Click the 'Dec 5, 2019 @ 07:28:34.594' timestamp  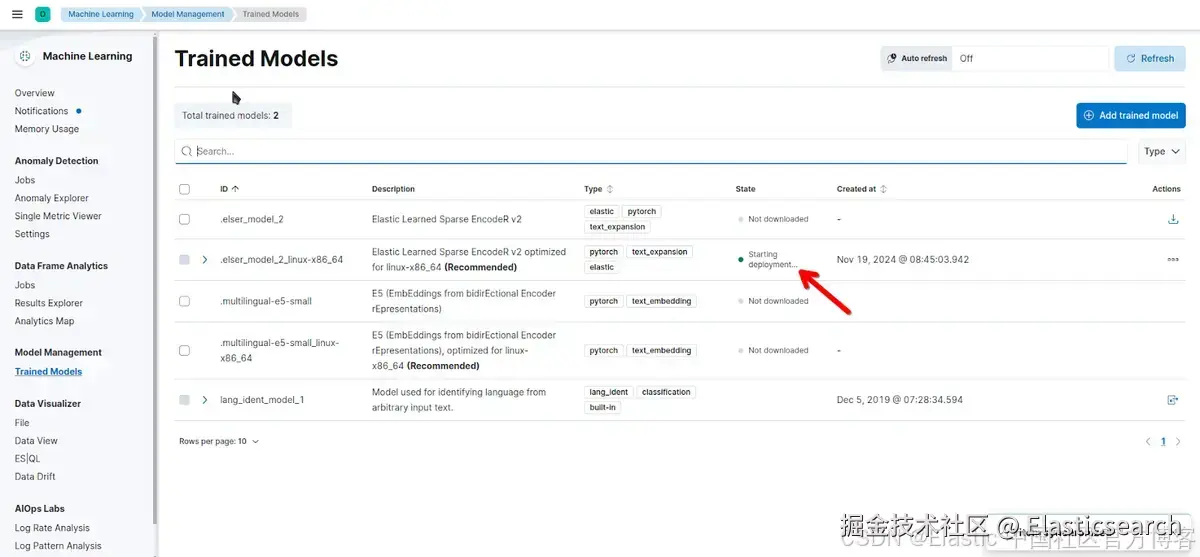(900, 400)
